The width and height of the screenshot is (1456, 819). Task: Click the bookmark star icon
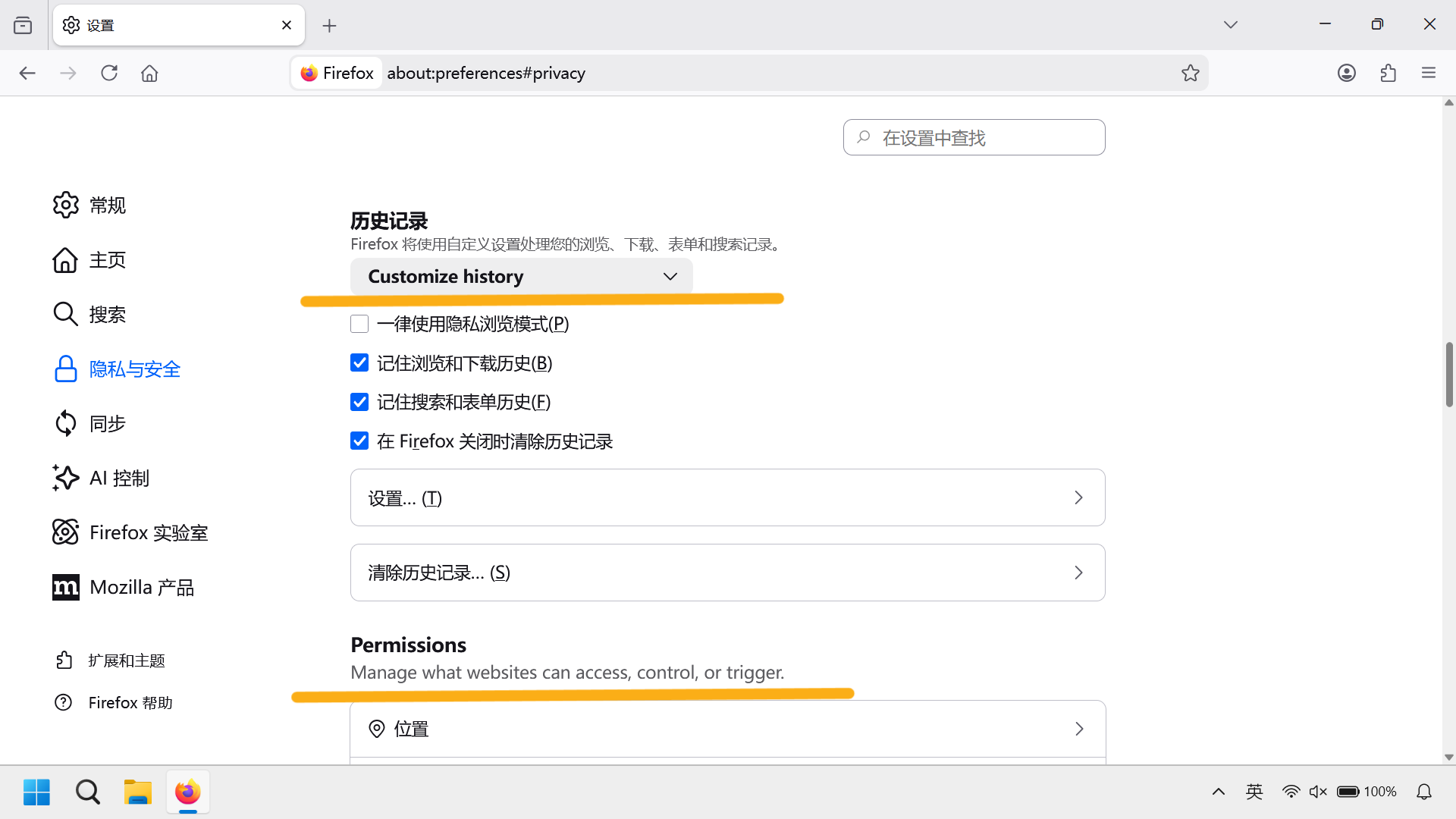[x=1190, y=73]
